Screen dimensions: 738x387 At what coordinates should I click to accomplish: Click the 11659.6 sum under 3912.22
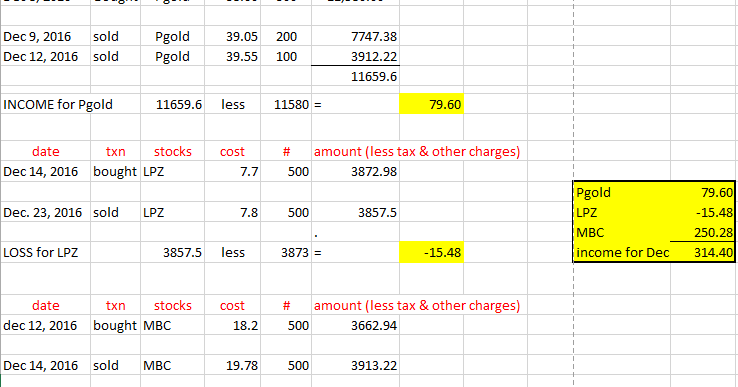pos(355,76)
